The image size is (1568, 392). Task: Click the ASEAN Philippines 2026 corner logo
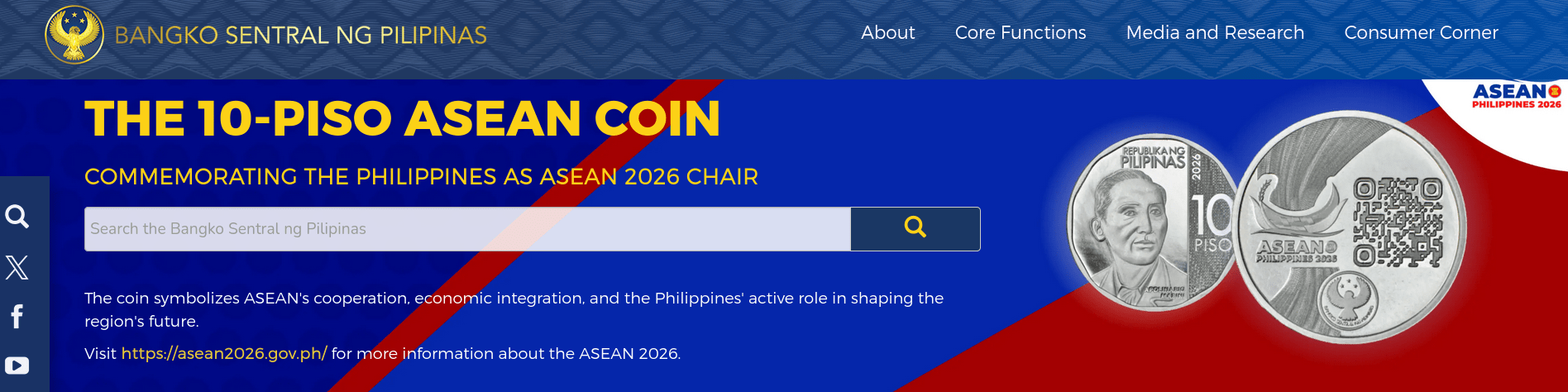tap(1516, 96)
